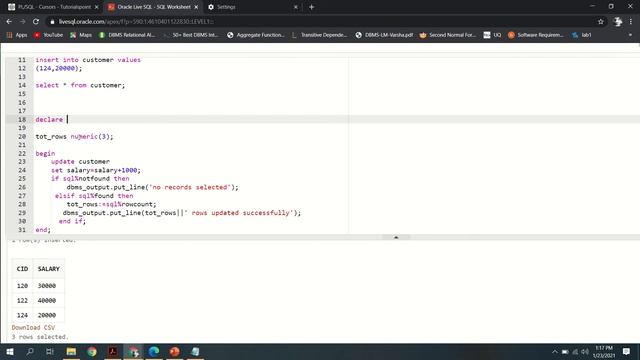Screen dimensions: 640x360
Task: Open Adobe Acrobat from the taskbar
Action: [113, 351]
